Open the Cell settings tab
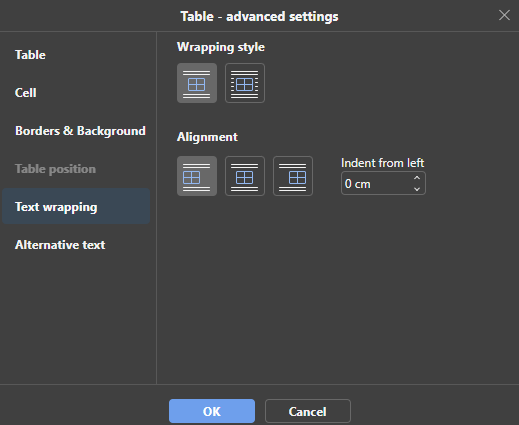The image size is (519, 425). [76, 93]
